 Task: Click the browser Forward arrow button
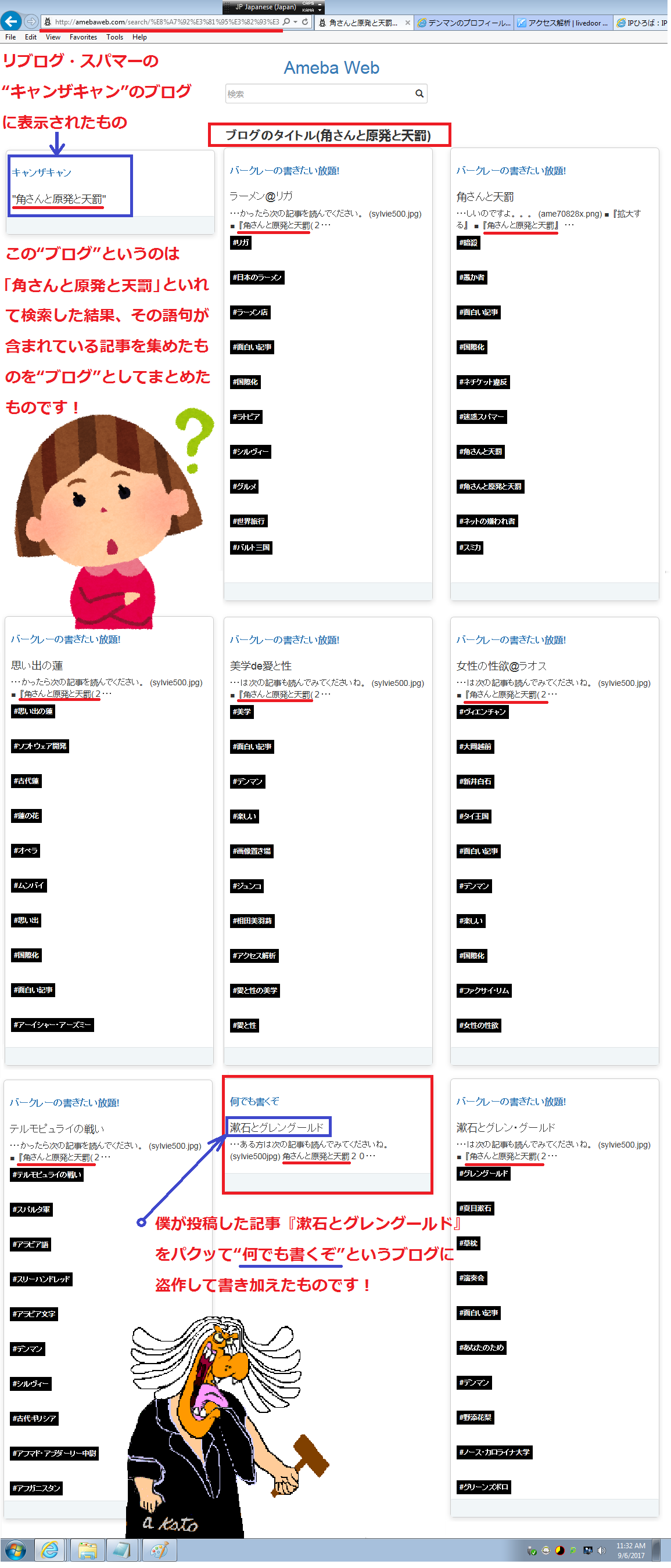coord(30,22)
